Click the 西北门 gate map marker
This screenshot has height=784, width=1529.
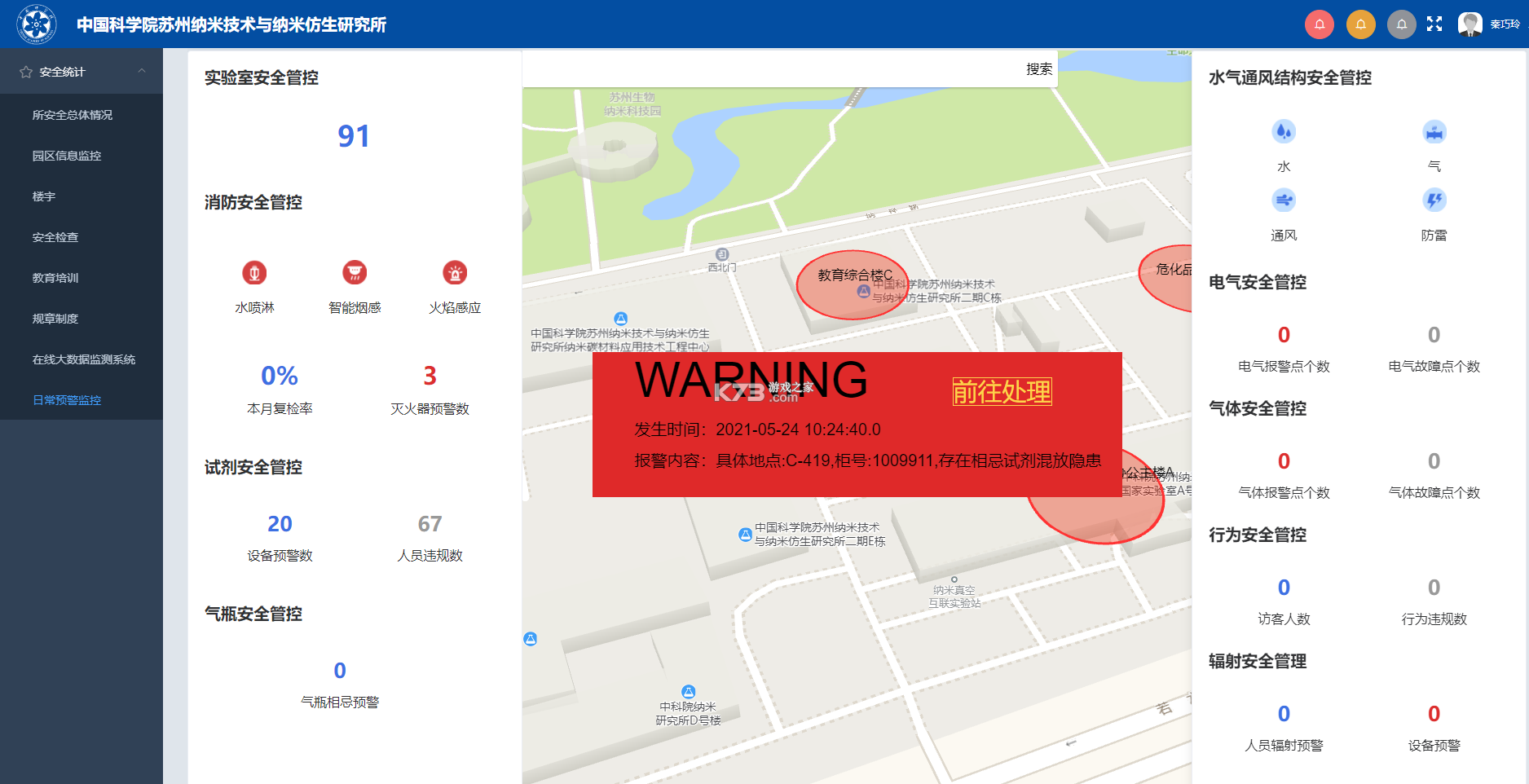click(722, 254)
